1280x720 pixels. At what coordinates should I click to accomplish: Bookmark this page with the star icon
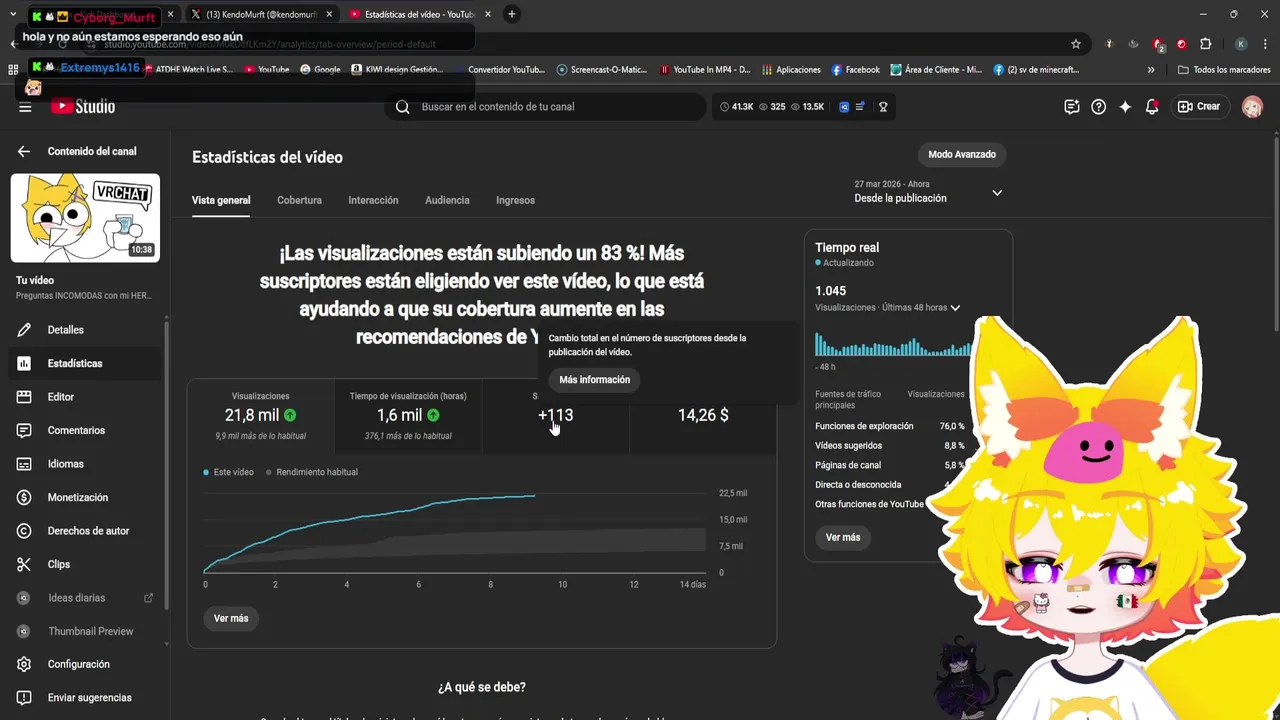coord(1076,44)
